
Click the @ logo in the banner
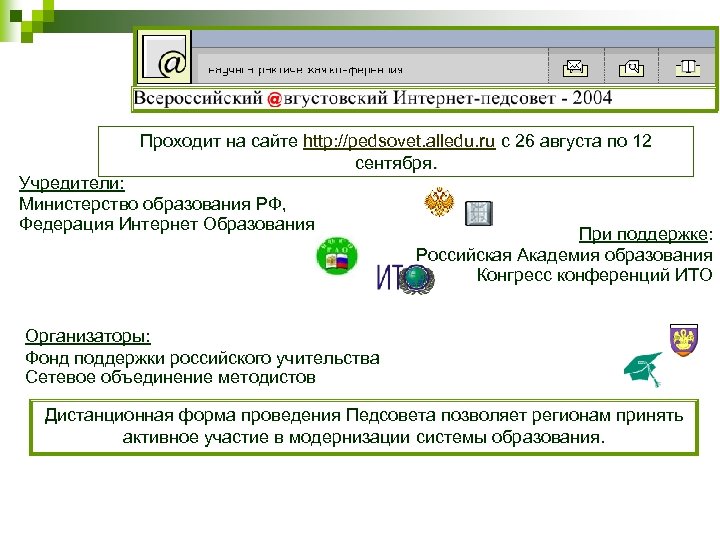tap(164, 57)
